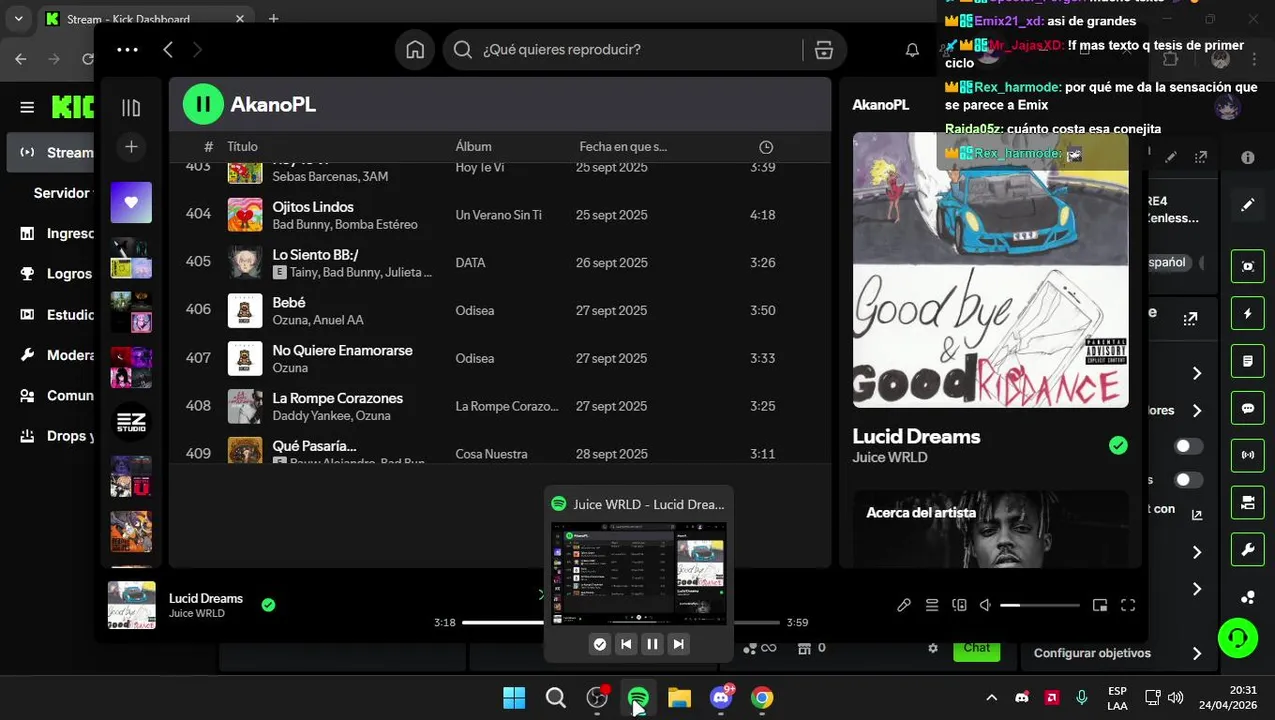Enter Spotify fullscreen icon

1128,605
